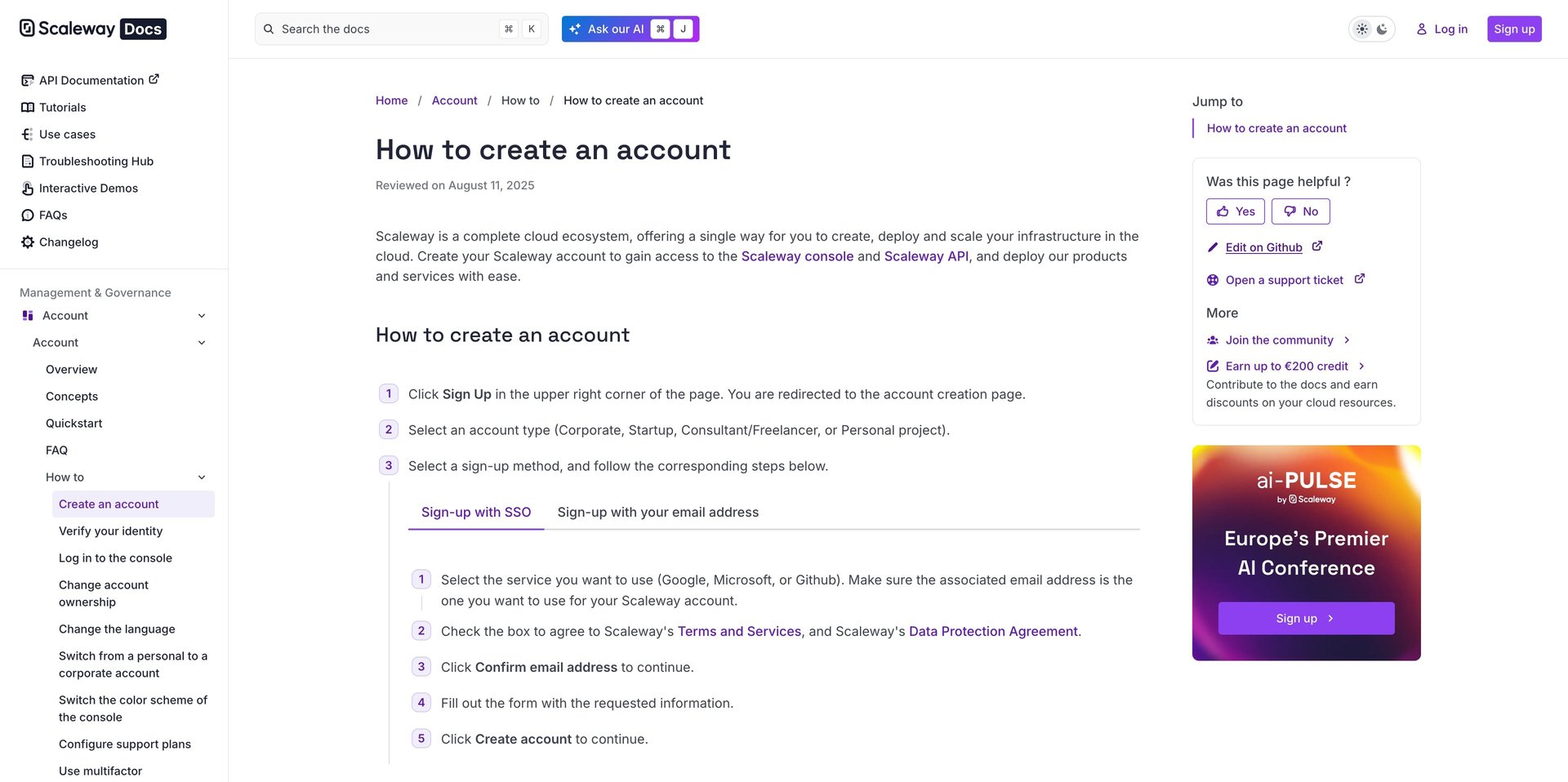Collapse the How to submenu chevron
Viewport: 1568px width, 782px height.
tap(202, 478)
